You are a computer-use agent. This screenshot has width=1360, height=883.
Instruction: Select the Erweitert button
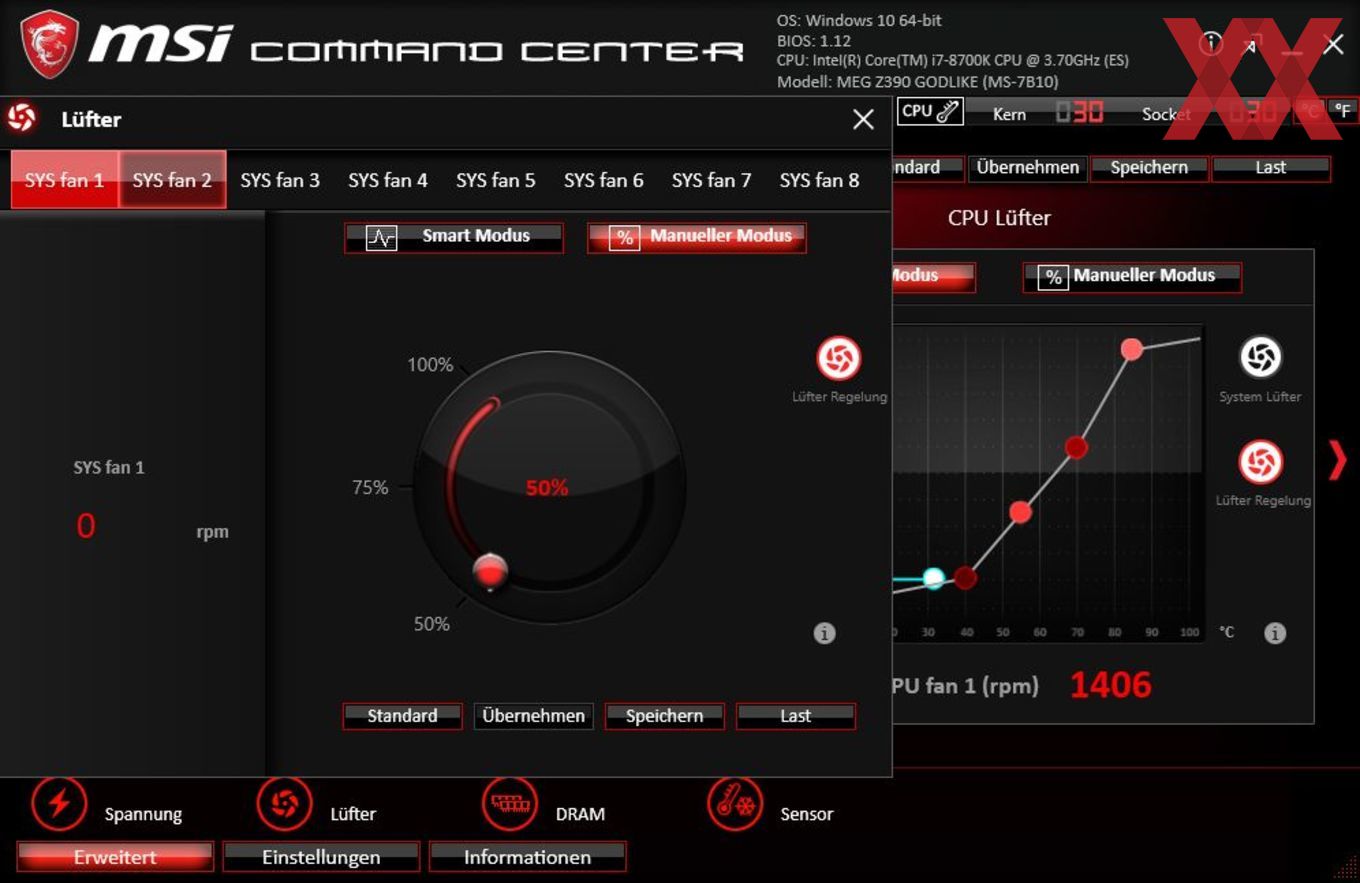click(115, 857)
